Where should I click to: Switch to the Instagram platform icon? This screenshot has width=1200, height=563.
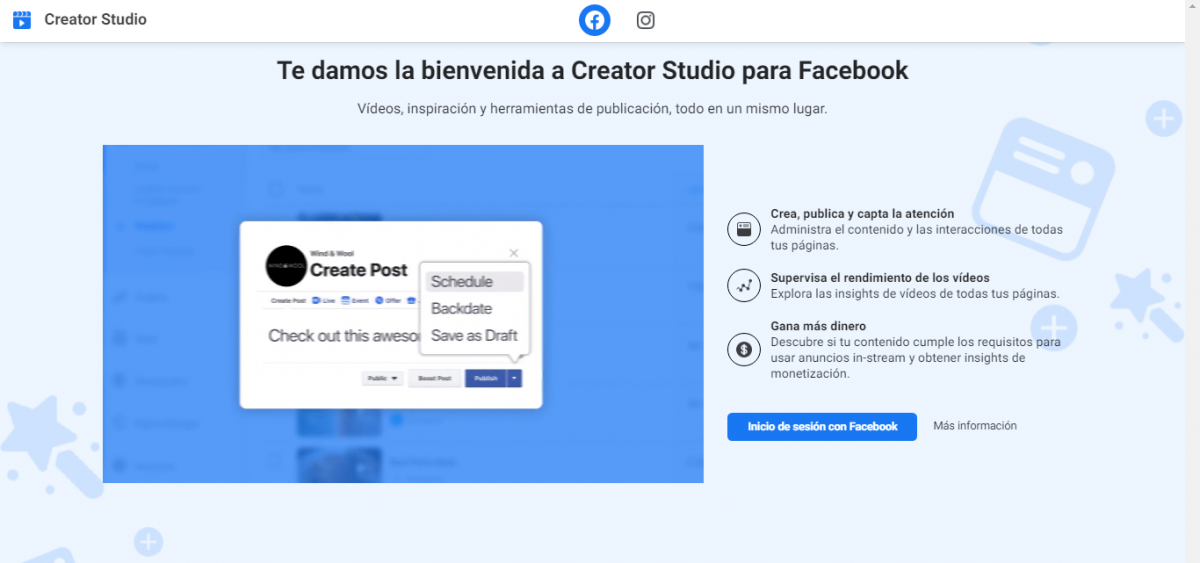pyautogui.click(x=646, y=20)
